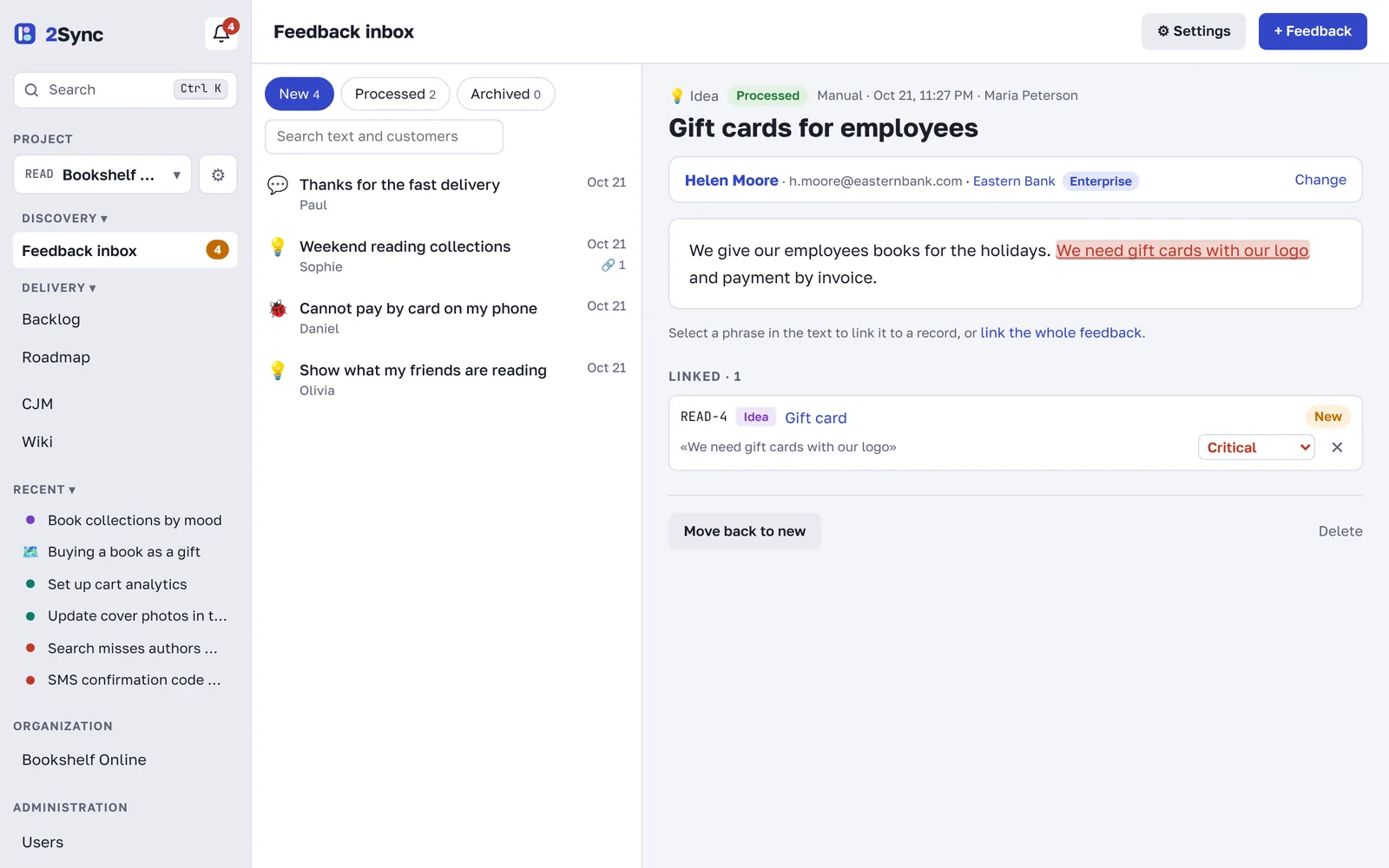Open the Bookshelf project dropdown
Viewport: 1389px width, 868px height.
102,174
